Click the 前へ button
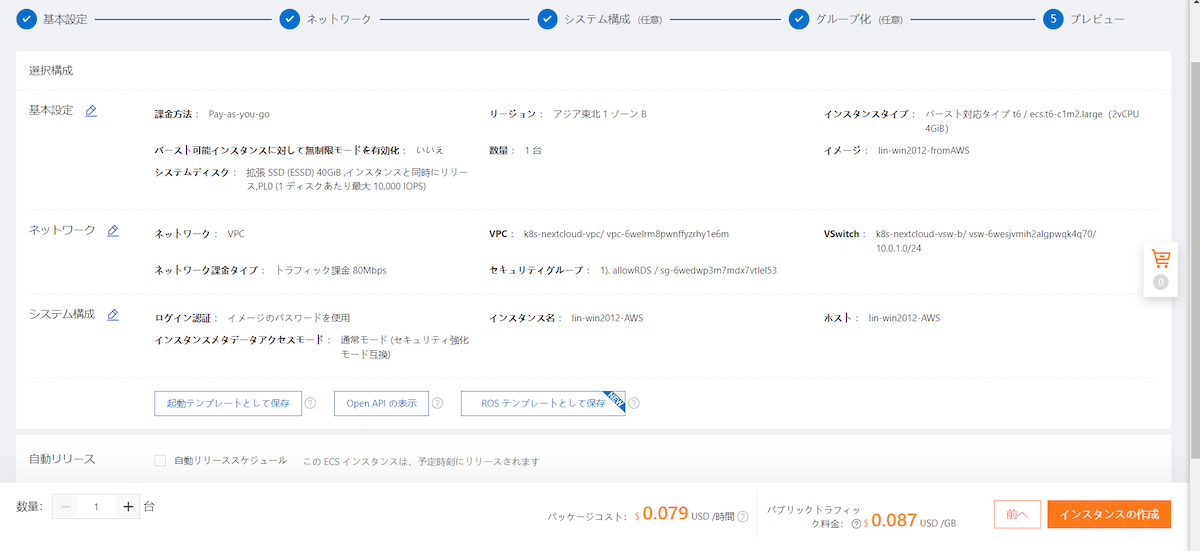The height and width of the screenshot is (551, 1200). pos(1017,514)
